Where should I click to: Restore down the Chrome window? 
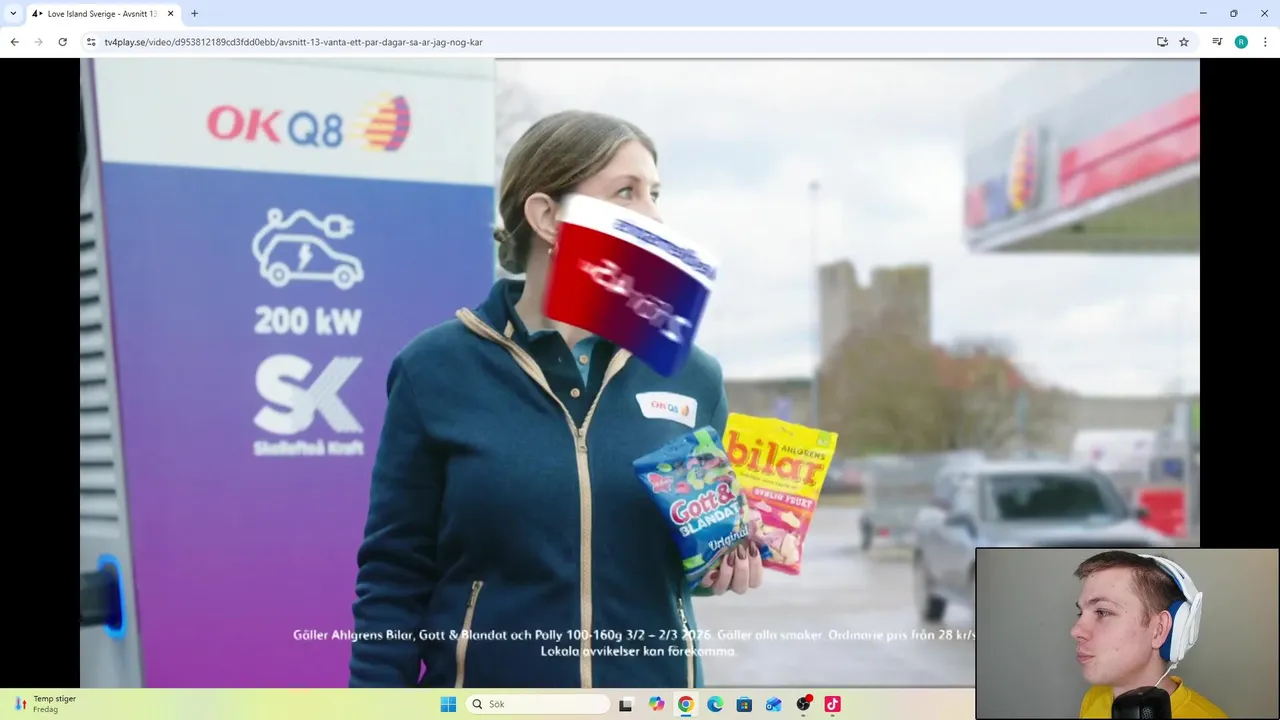coord(1234,13)
